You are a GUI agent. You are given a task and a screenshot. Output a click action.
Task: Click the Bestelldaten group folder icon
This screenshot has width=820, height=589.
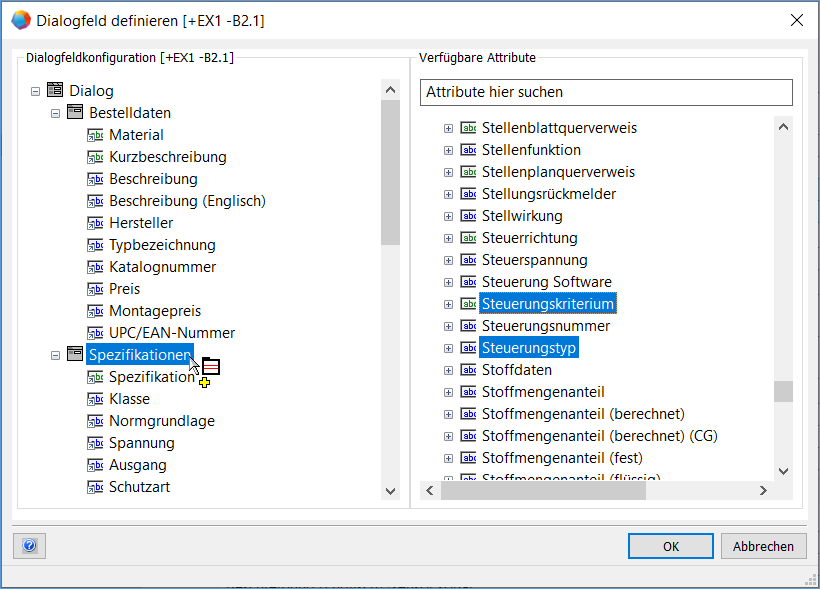point(75,113)
